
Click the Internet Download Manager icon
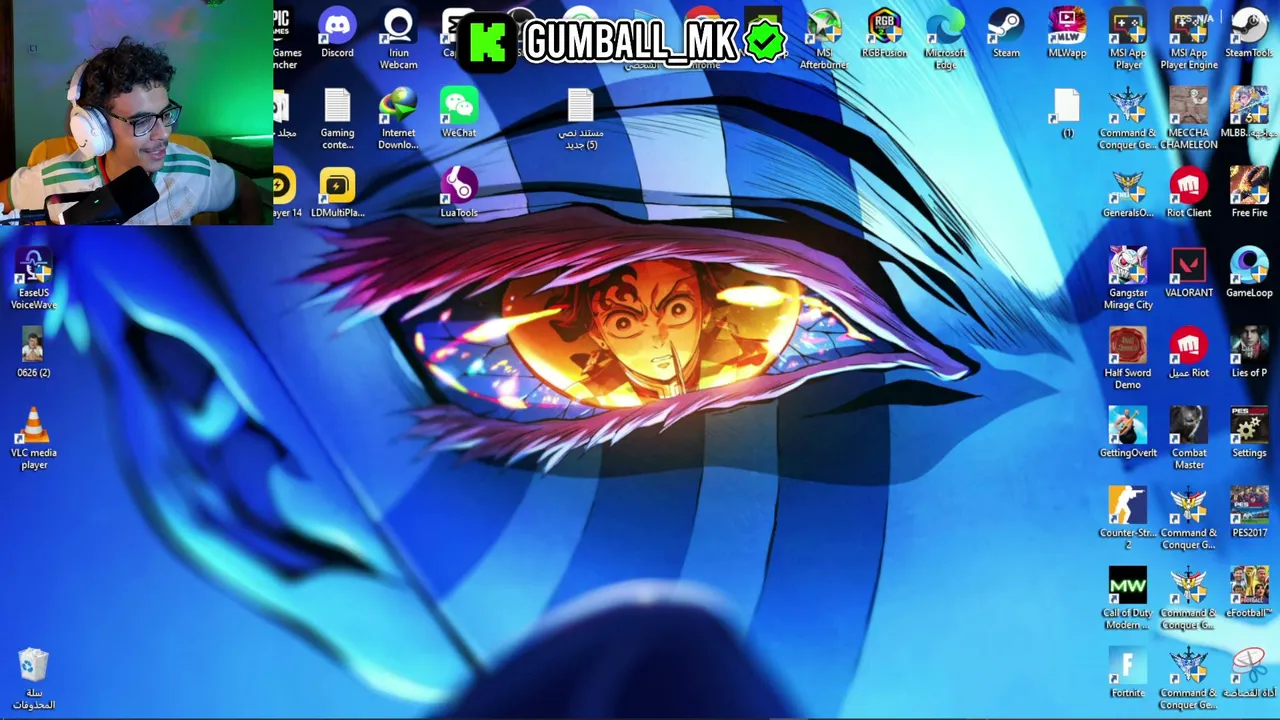(398, 119)
